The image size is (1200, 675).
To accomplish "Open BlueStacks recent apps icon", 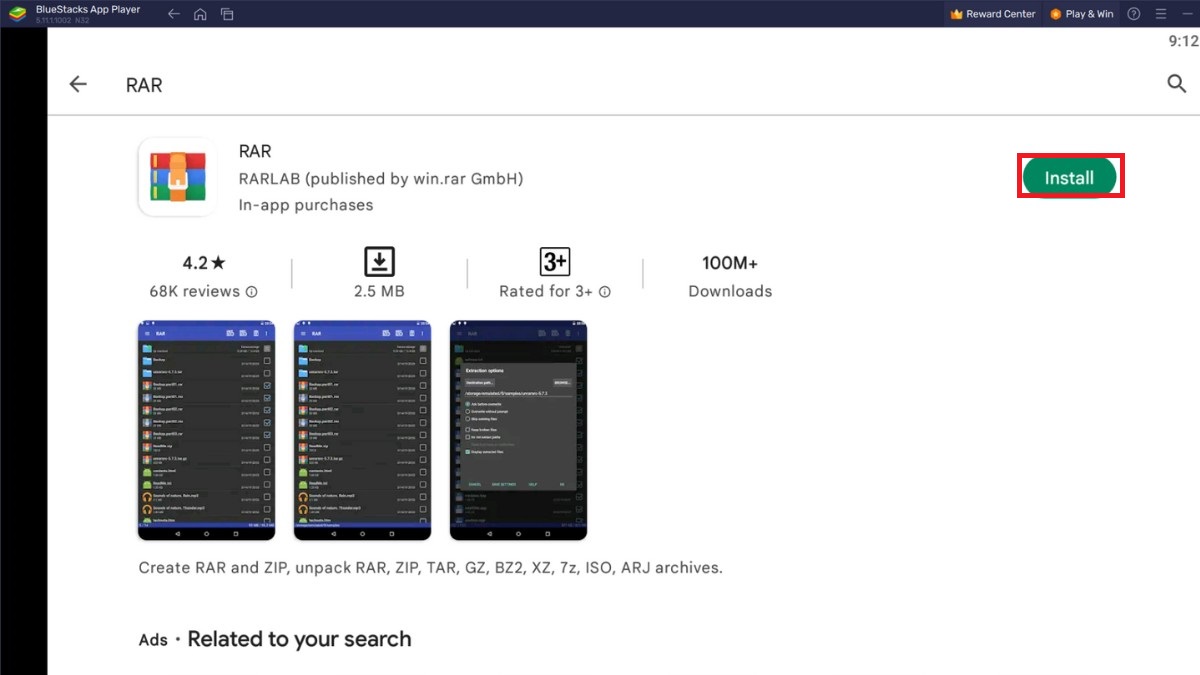I will point(227,14).
